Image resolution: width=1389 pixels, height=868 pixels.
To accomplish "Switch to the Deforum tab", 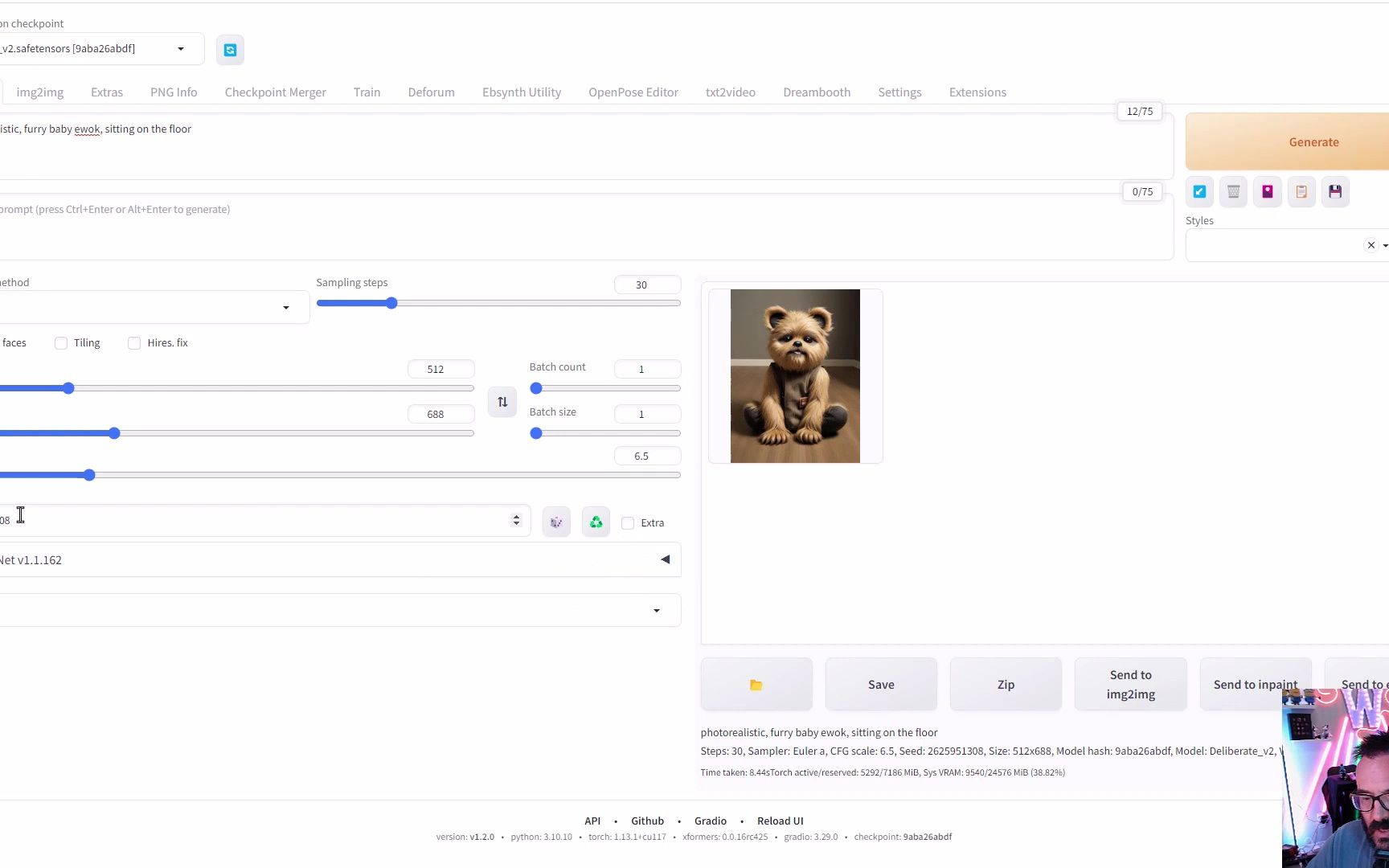I will pos(432,92).
